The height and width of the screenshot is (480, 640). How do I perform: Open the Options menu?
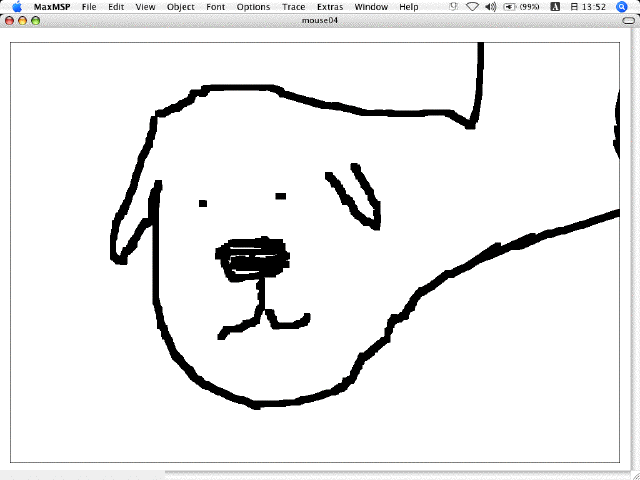click(x=253, y=7)
